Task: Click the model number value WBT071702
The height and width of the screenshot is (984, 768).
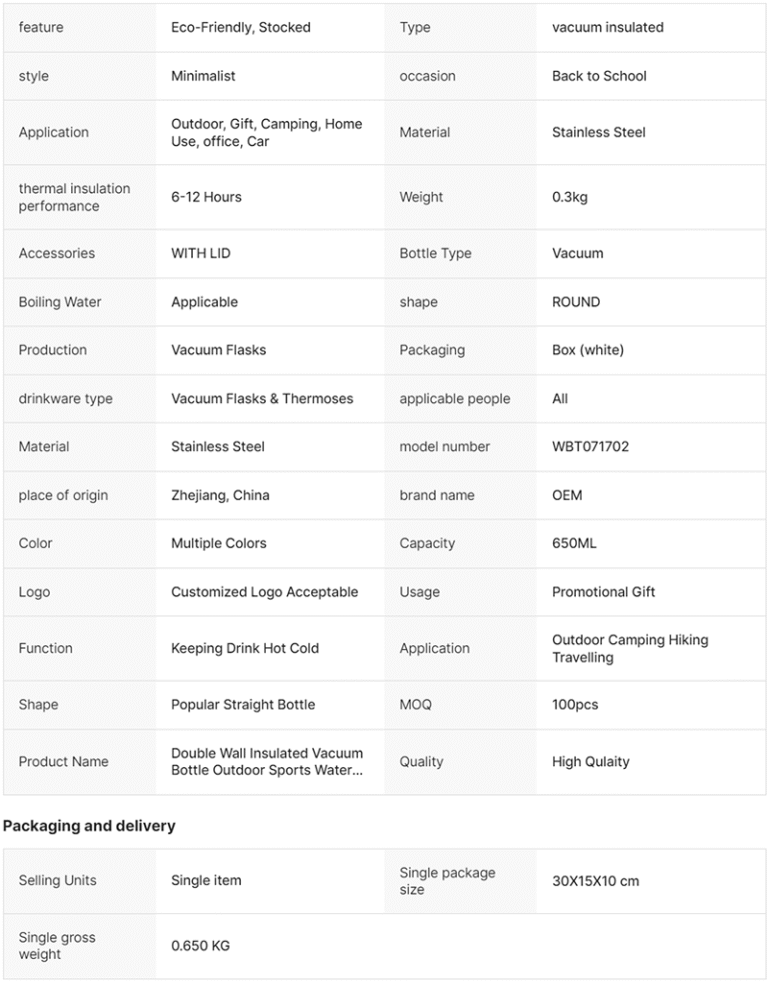Action: click(x=590, y=447)
